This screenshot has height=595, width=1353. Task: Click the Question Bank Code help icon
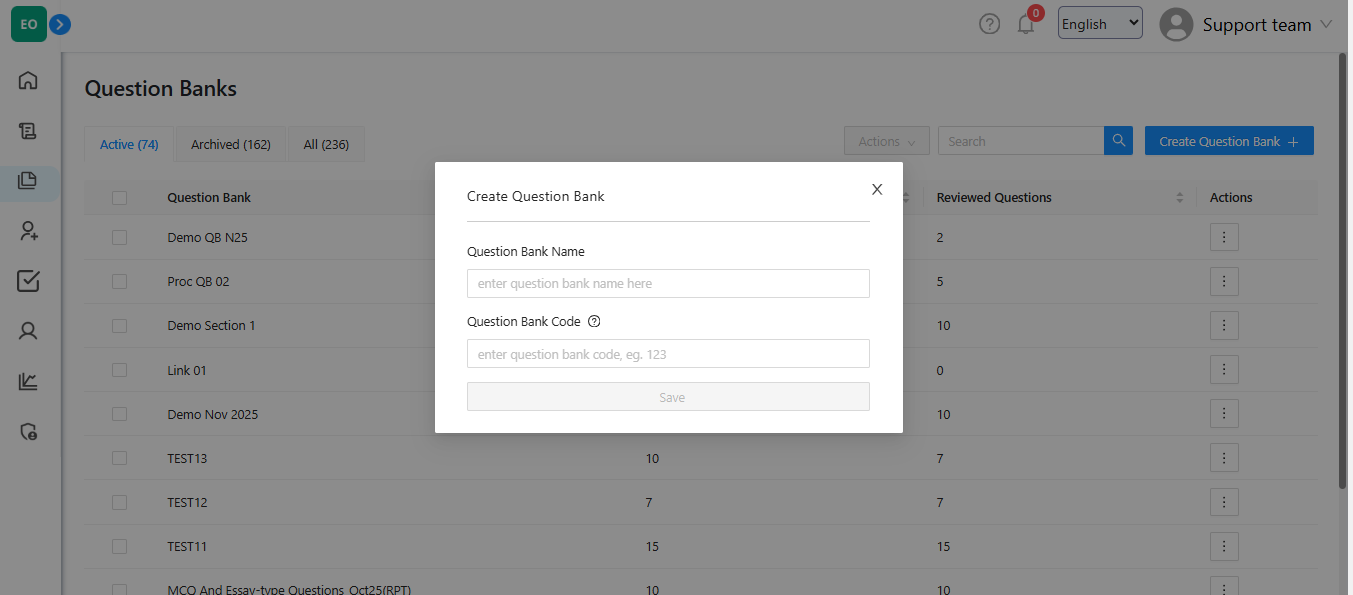[594, 322]
